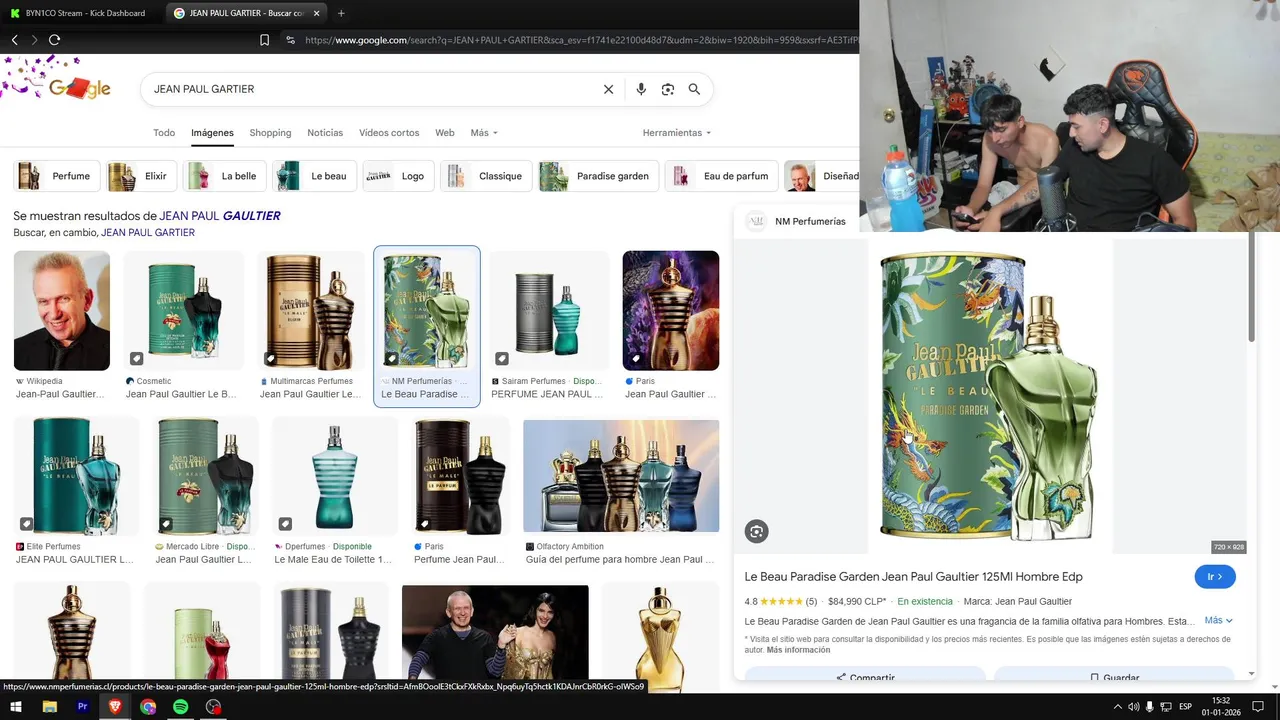
Task: Open the Sairam Perfumes thumbnail
Action: (x=549, y=311)
